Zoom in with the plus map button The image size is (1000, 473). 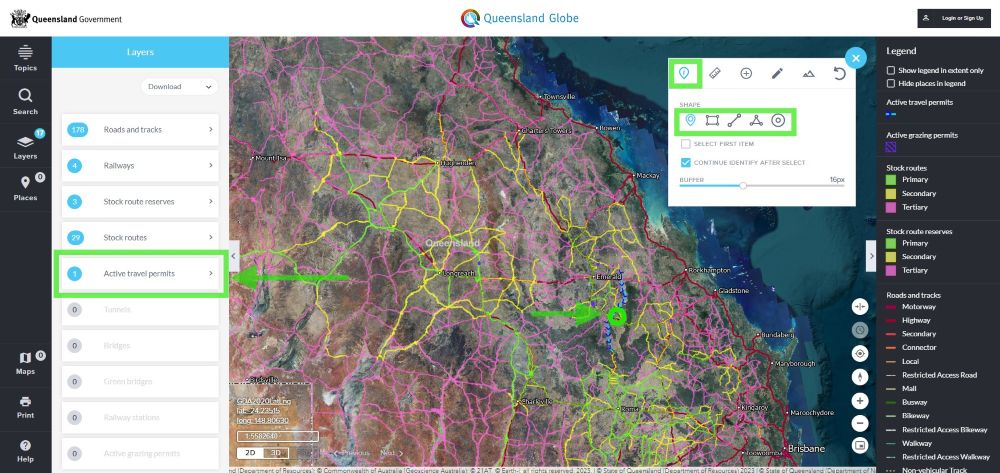click(x=860, y=400)
